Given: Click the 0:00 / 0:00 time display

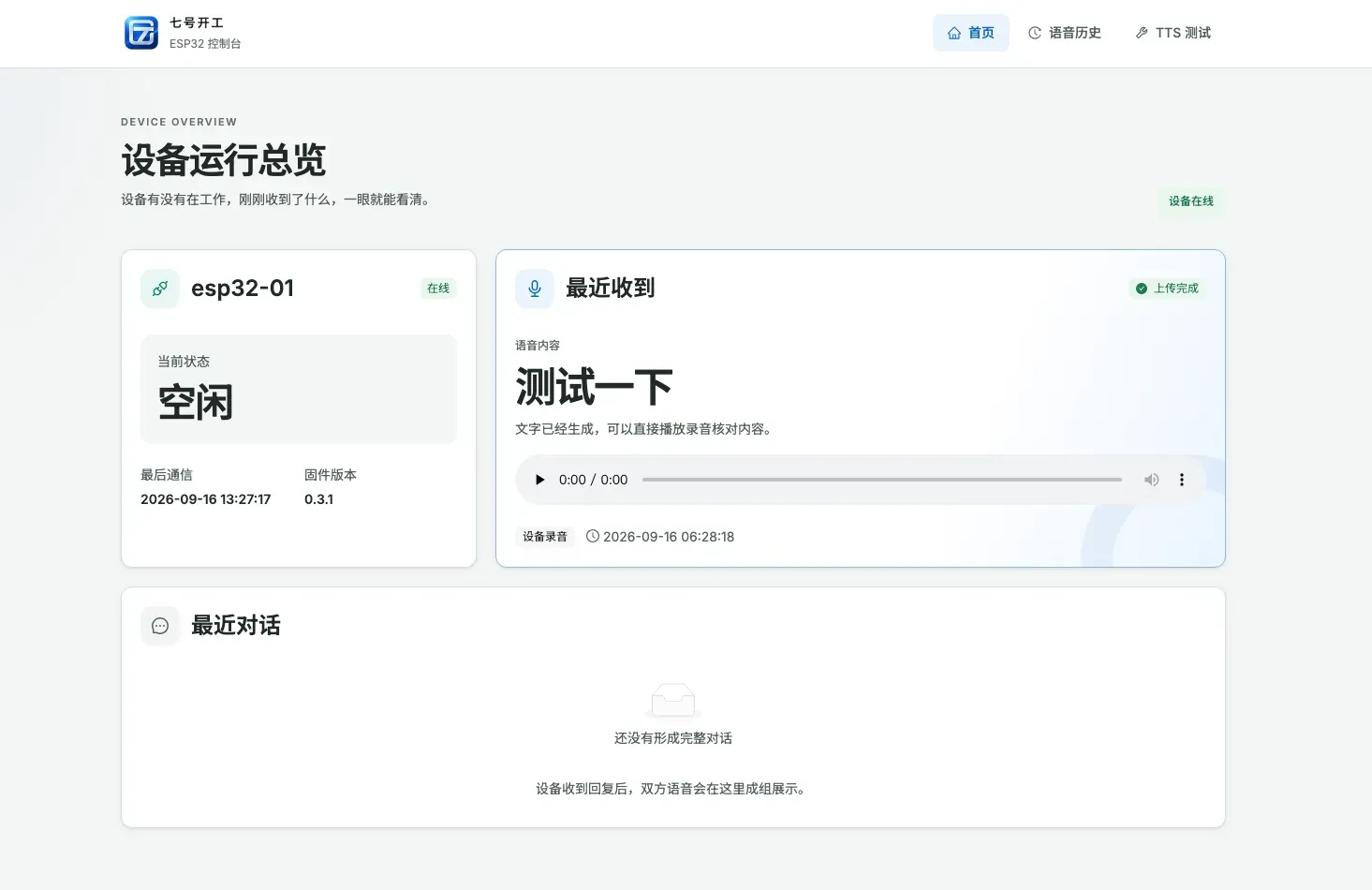Looking at the screenshot, I should [x=594, y=480].
